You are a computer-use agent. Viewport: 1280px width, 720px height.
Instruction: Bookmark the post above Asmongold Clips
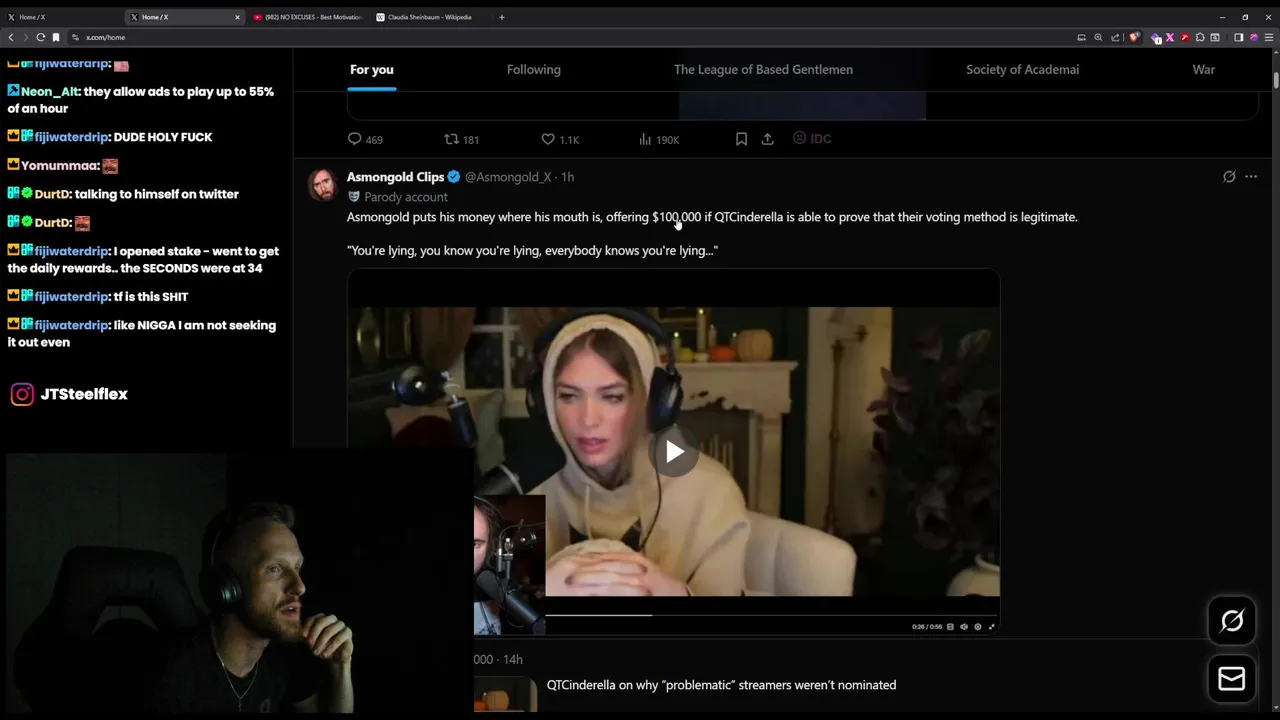(x=741, y=139)
